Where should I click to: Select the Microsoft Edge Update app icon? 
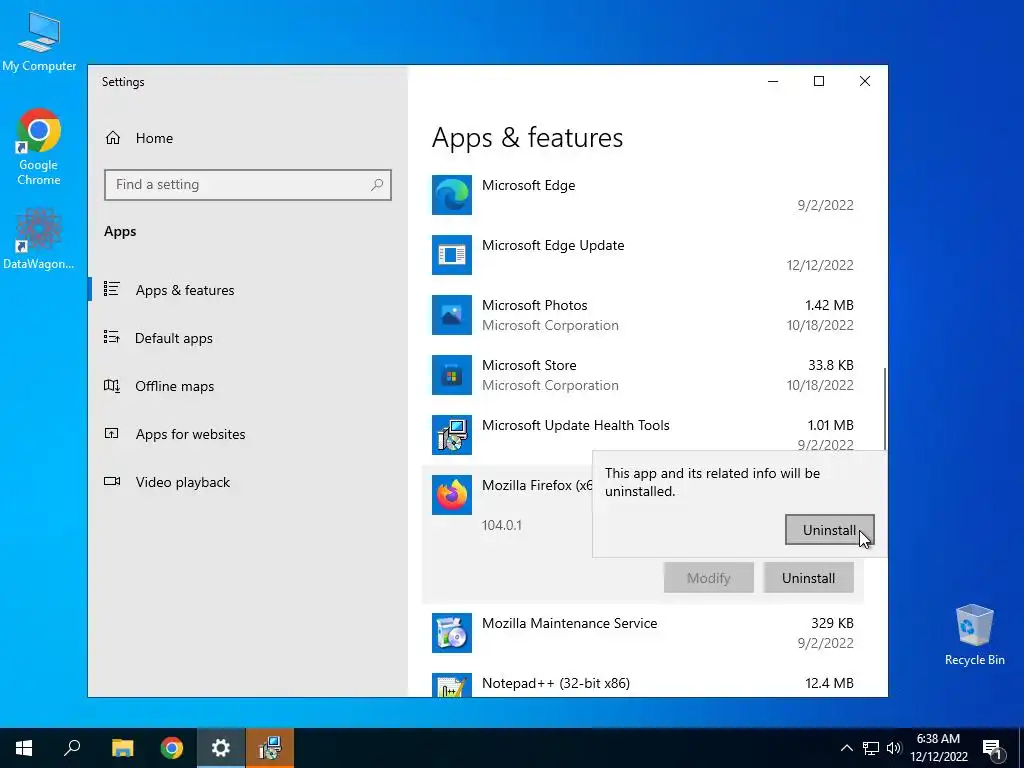(x=451, y=255)
